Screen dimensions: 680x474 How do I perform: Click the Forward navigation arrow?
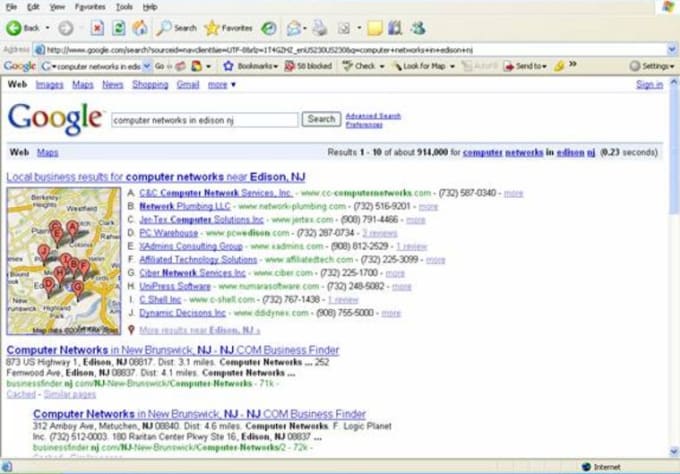point(65,29)
